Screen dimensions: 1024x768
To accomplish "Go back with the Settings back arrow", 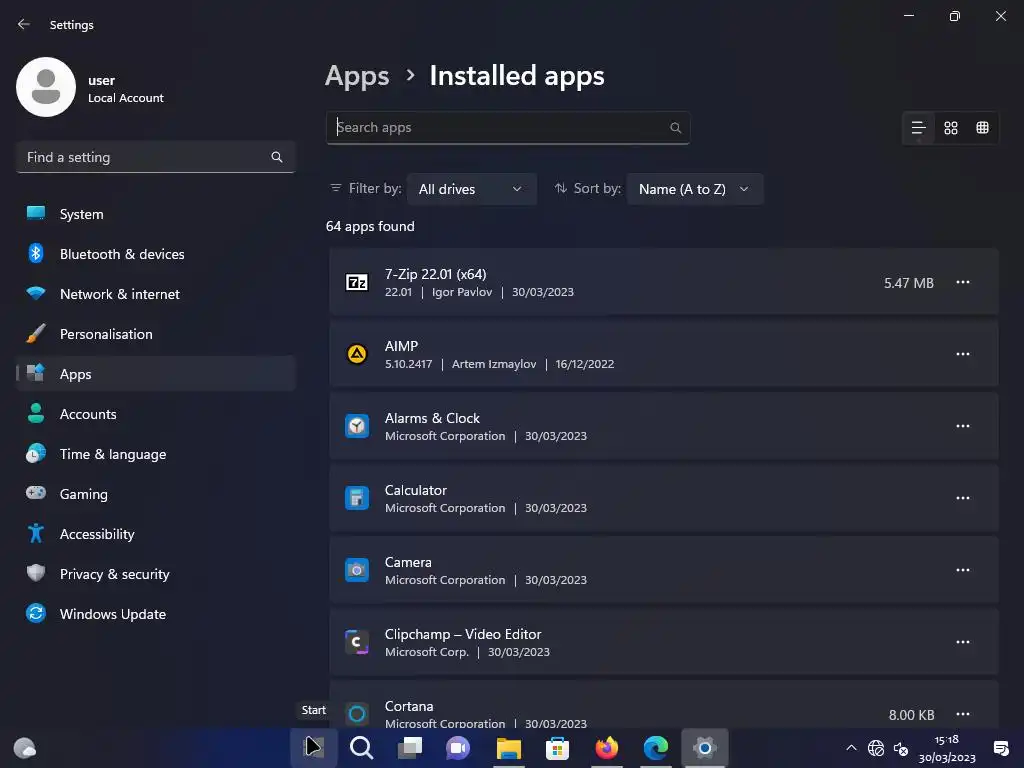I will (24, 24).
